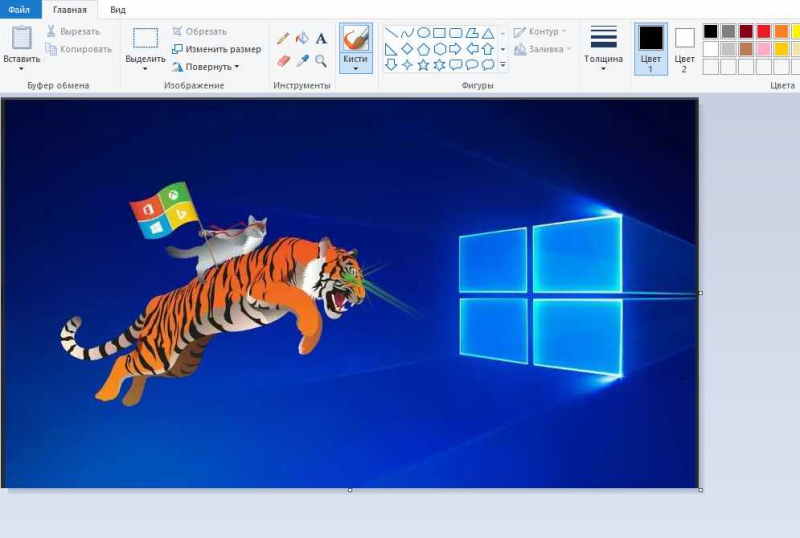The height and width of the screenshot is (538, 800).
Task: Select the Fill with color bucket tool
Action: pyautogui.click(x=302, y=38)
